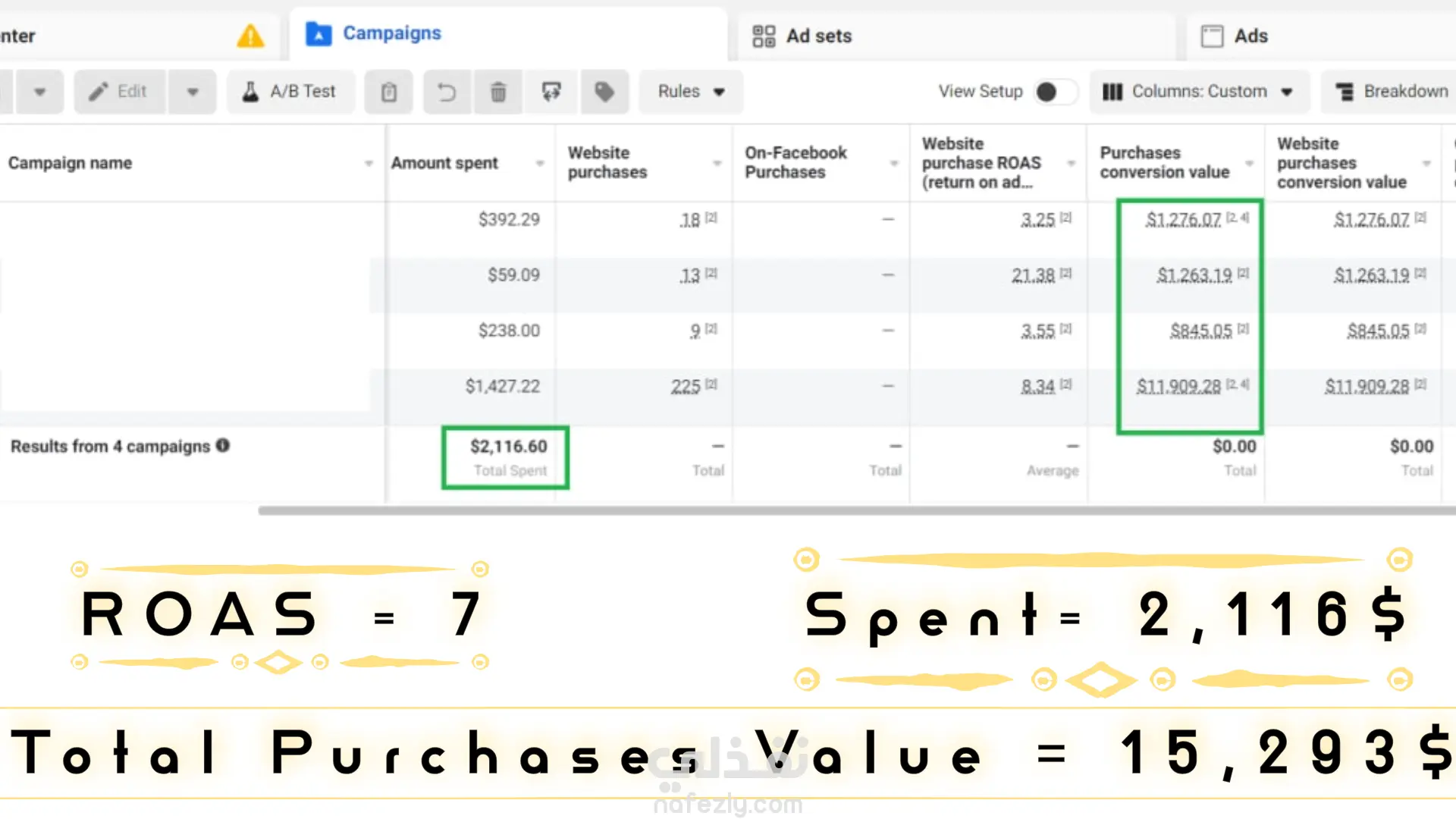The height and width of the screenshot is (819, 1456).
Task: Open Columns: Custom dropdown
Action: pos(1199,92)
